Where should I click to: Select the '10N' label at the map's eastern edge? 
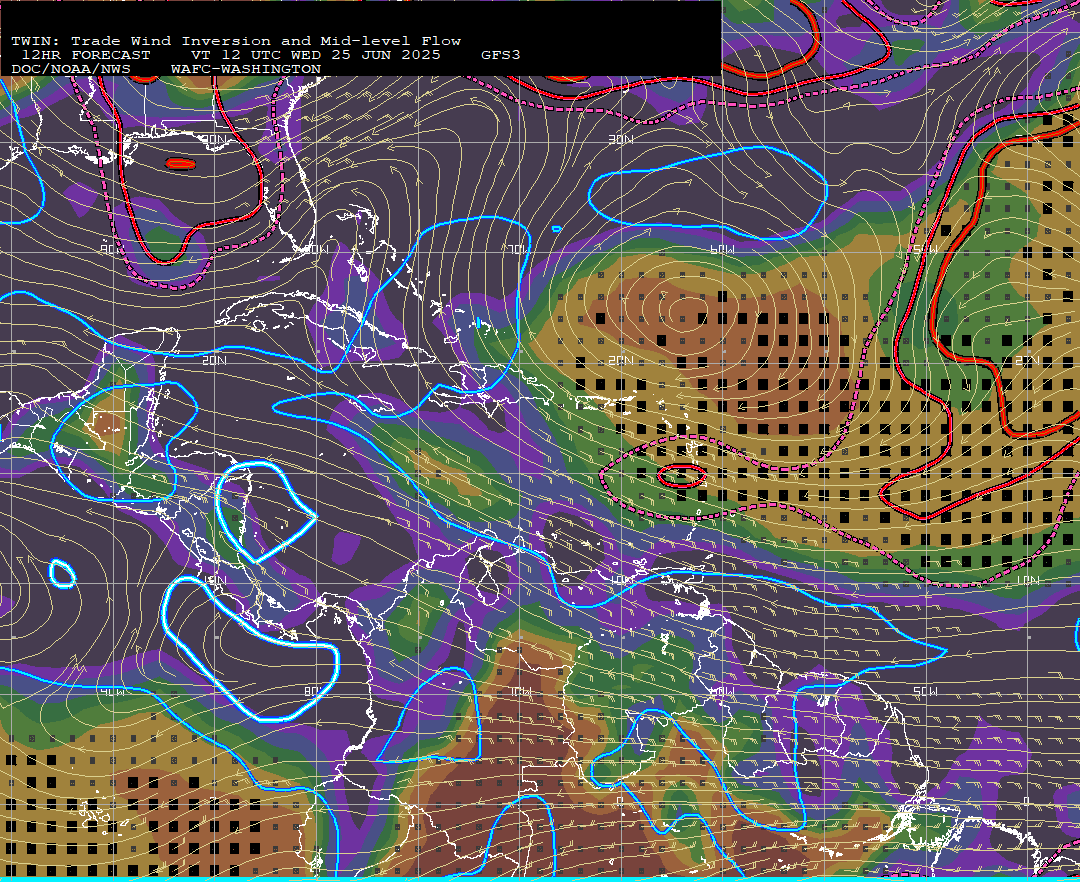[x=1028, y=581]
